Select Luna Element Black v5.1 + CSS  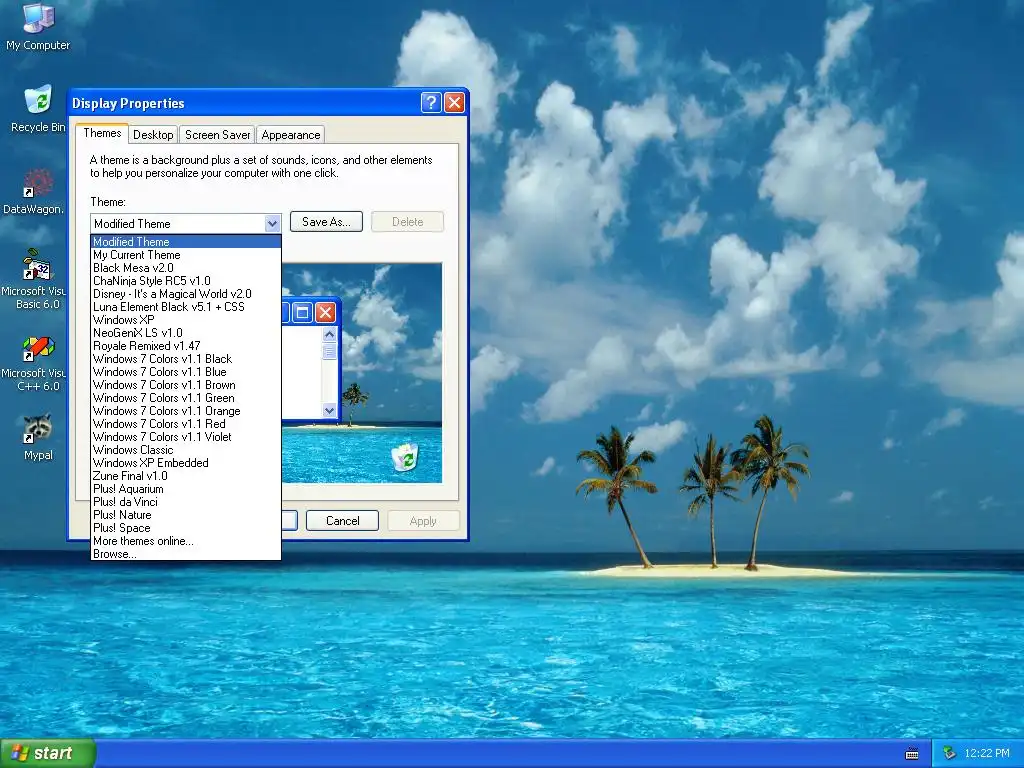(185, 307)
